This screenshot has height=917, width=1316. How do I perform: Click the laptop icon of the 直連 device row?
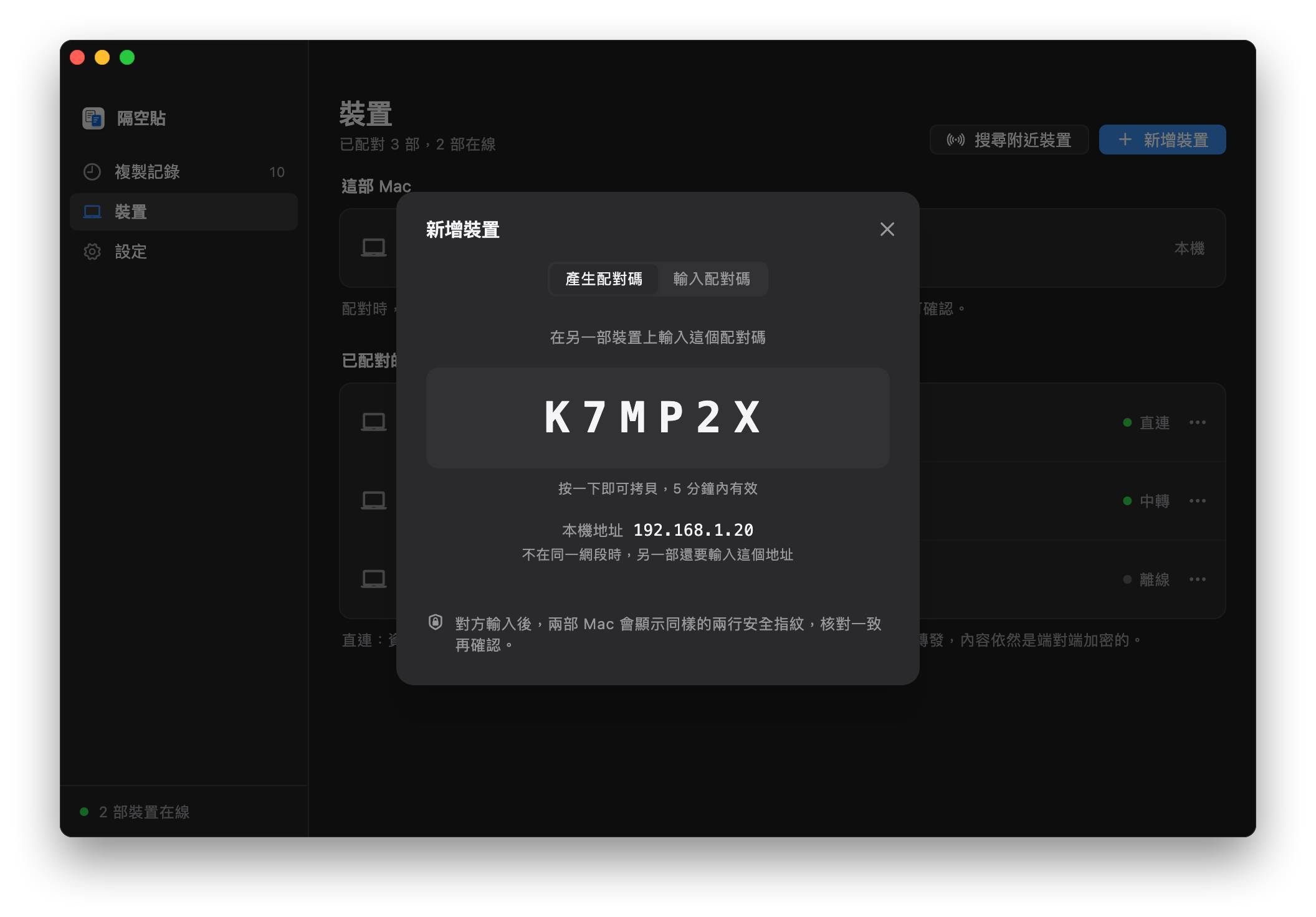(x=374, y=422)
